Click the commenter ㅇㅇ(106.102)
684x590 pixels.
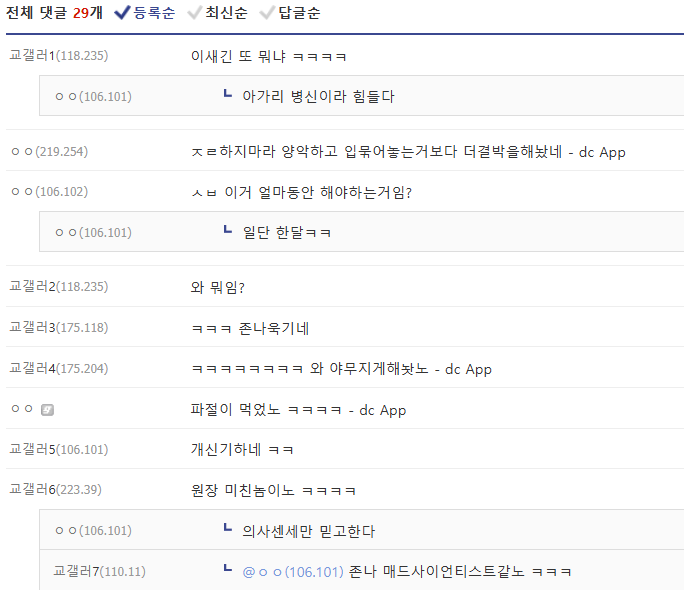point(49,192)
